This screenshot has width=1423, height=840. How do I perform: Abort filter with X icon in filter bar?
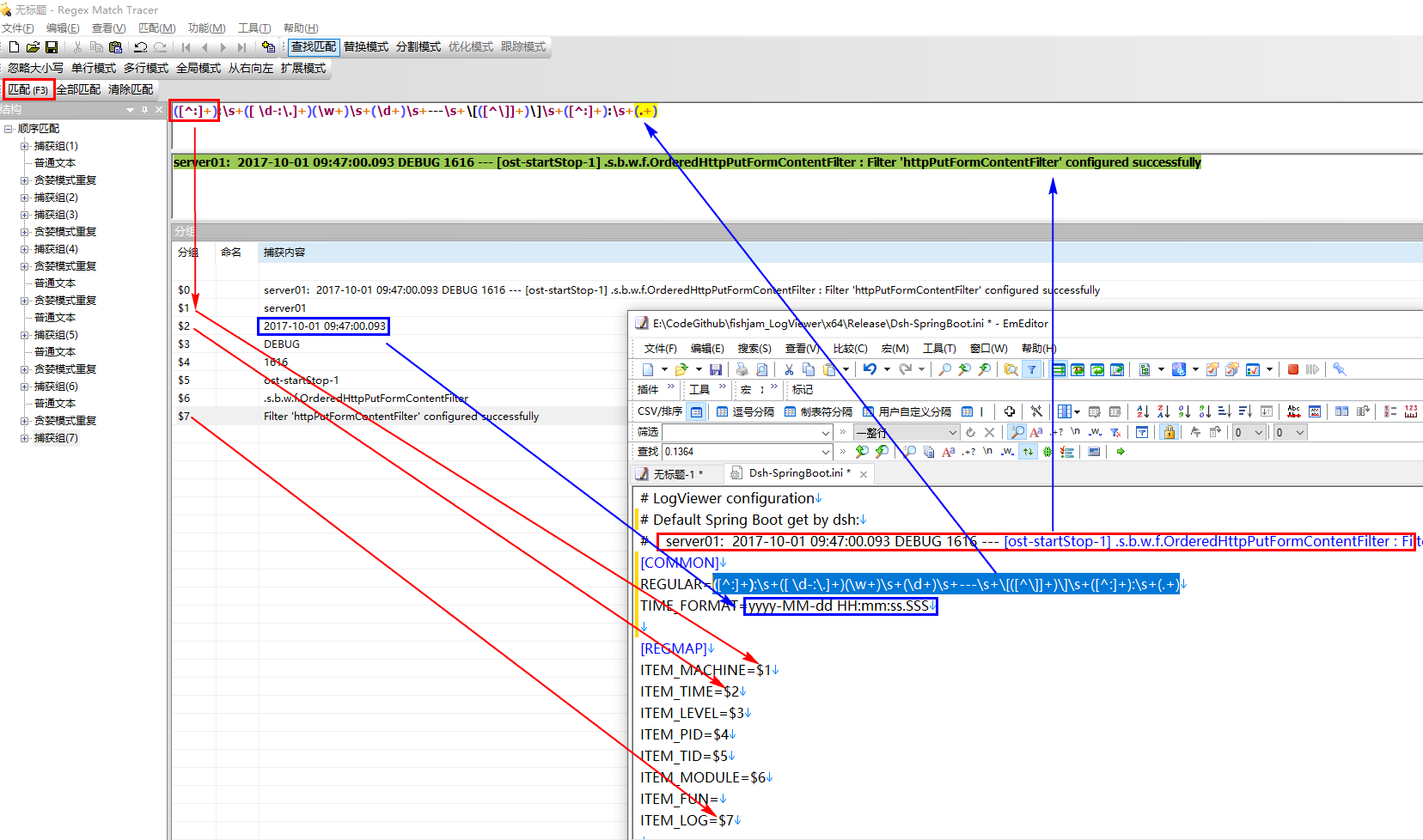coord(989,432)
